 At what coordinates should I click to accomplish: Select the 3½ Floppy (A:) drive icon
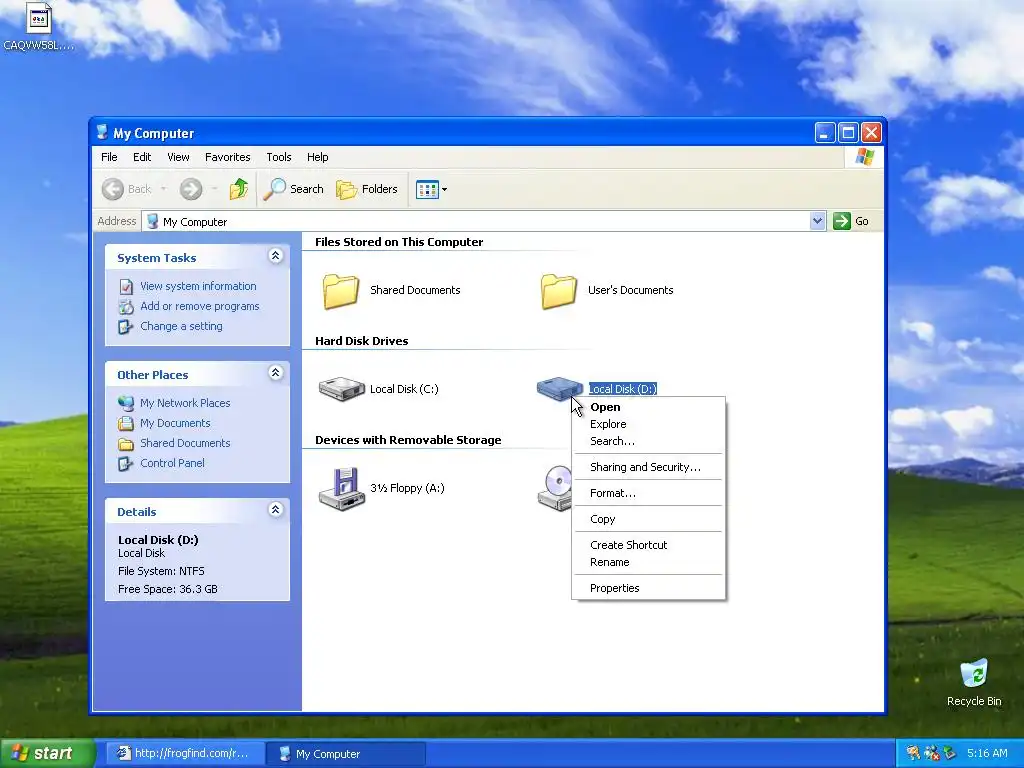coord(342,488)
